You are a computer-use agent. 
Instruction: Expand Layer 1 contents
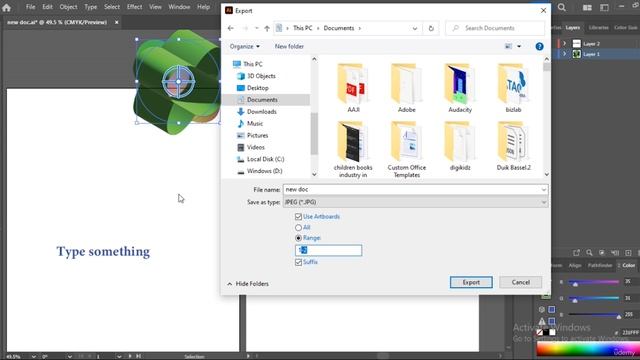[564, 54]
